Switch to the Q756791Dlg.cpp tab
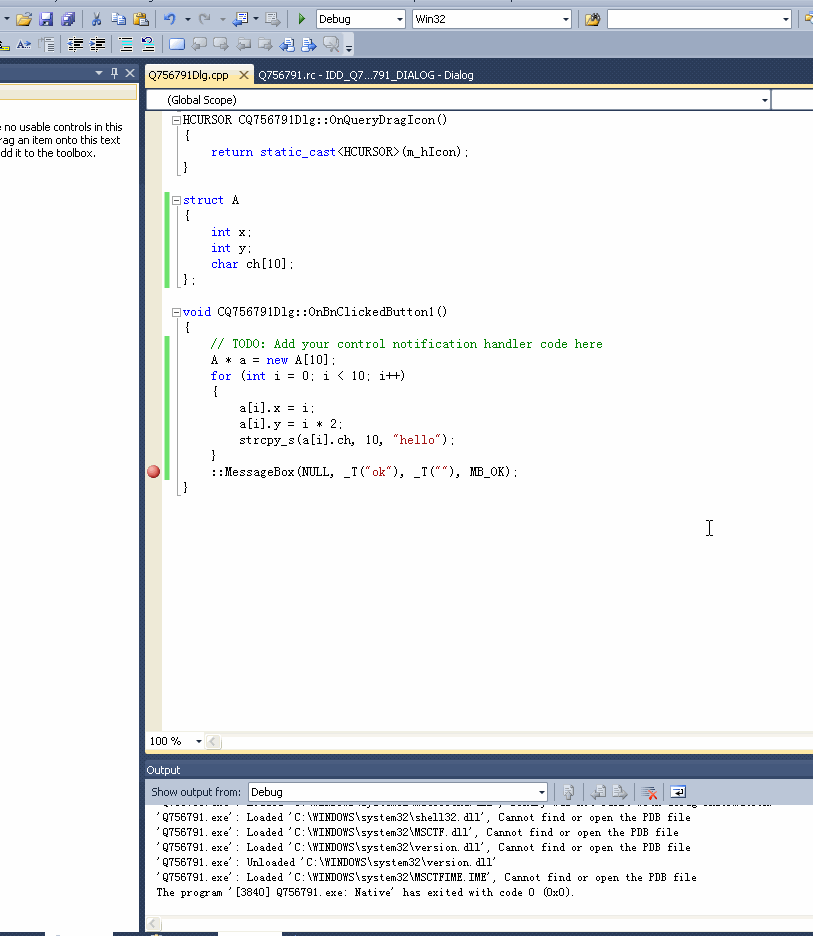Screen dimensions: 813x936 (x=189, y=75)
